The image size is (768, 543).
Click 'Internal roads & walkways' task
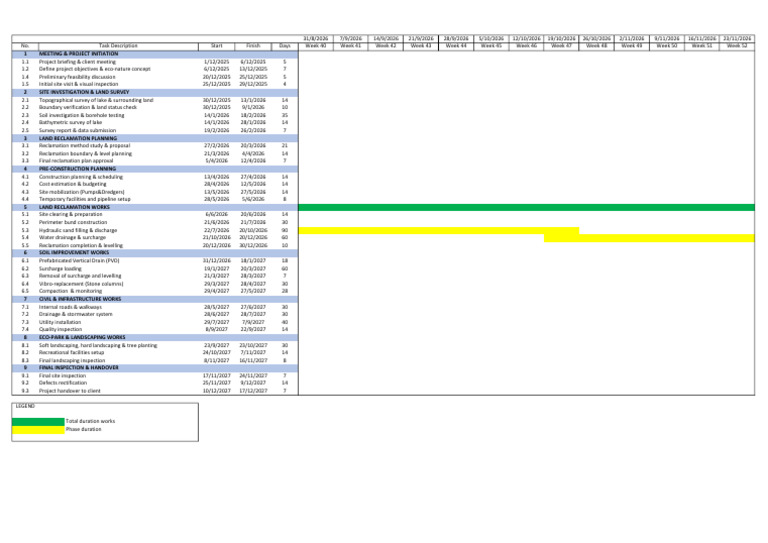point(71,307)
